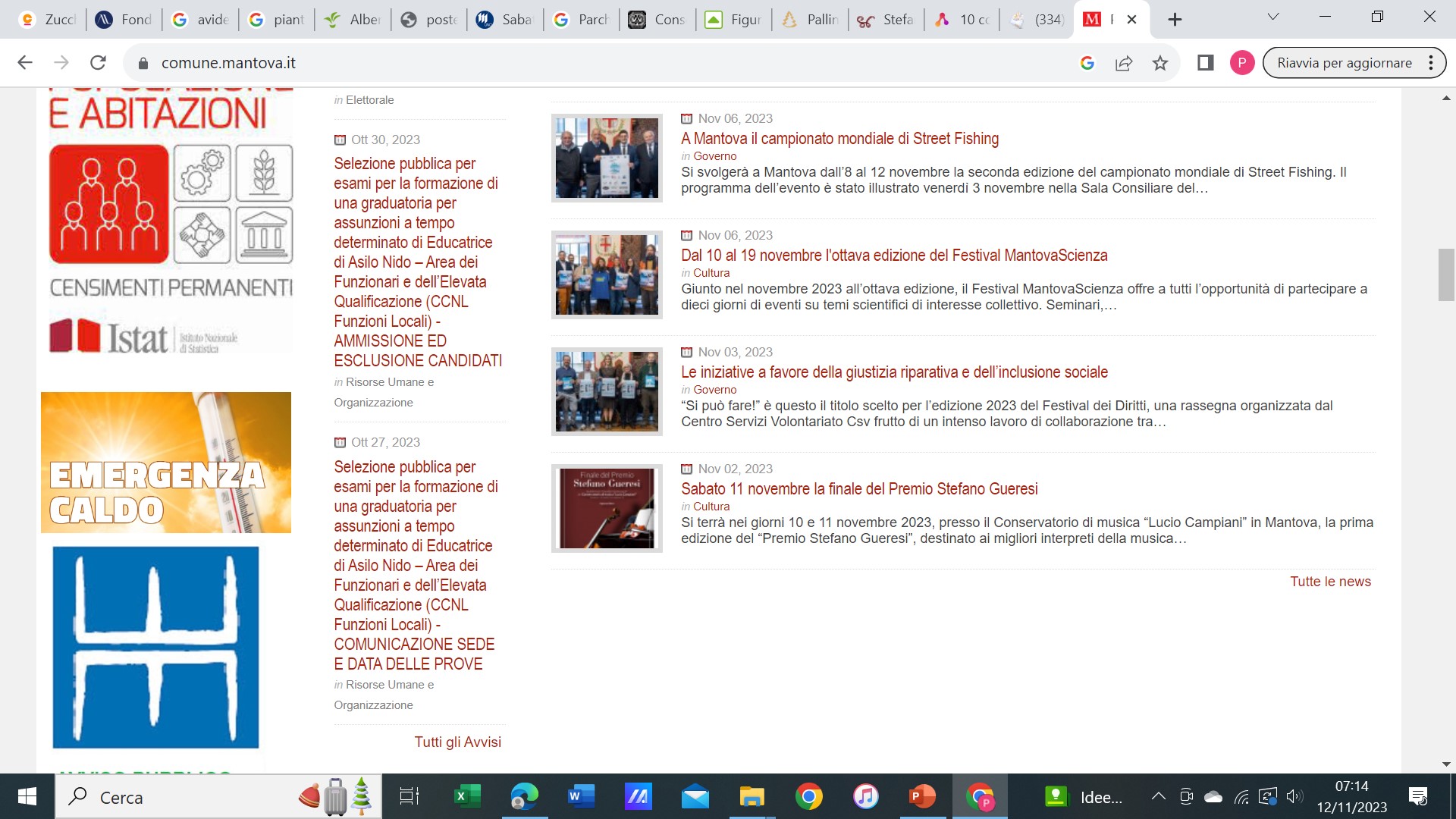Screen dimensions: 1456x819
Task: Reload the current page
Action: (x=98, y=63)
